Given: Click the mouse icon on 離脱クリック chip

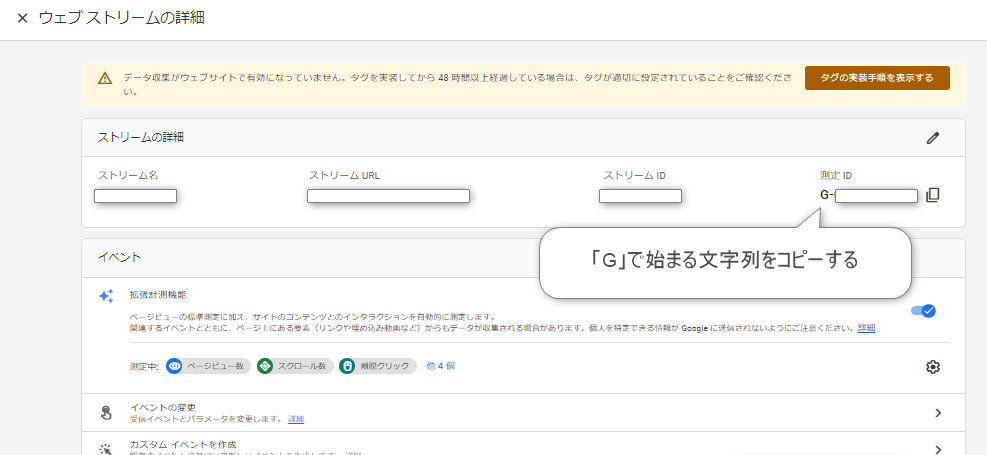Looking at the screenshot, I should pyautogui.click(x=347, y=366).
